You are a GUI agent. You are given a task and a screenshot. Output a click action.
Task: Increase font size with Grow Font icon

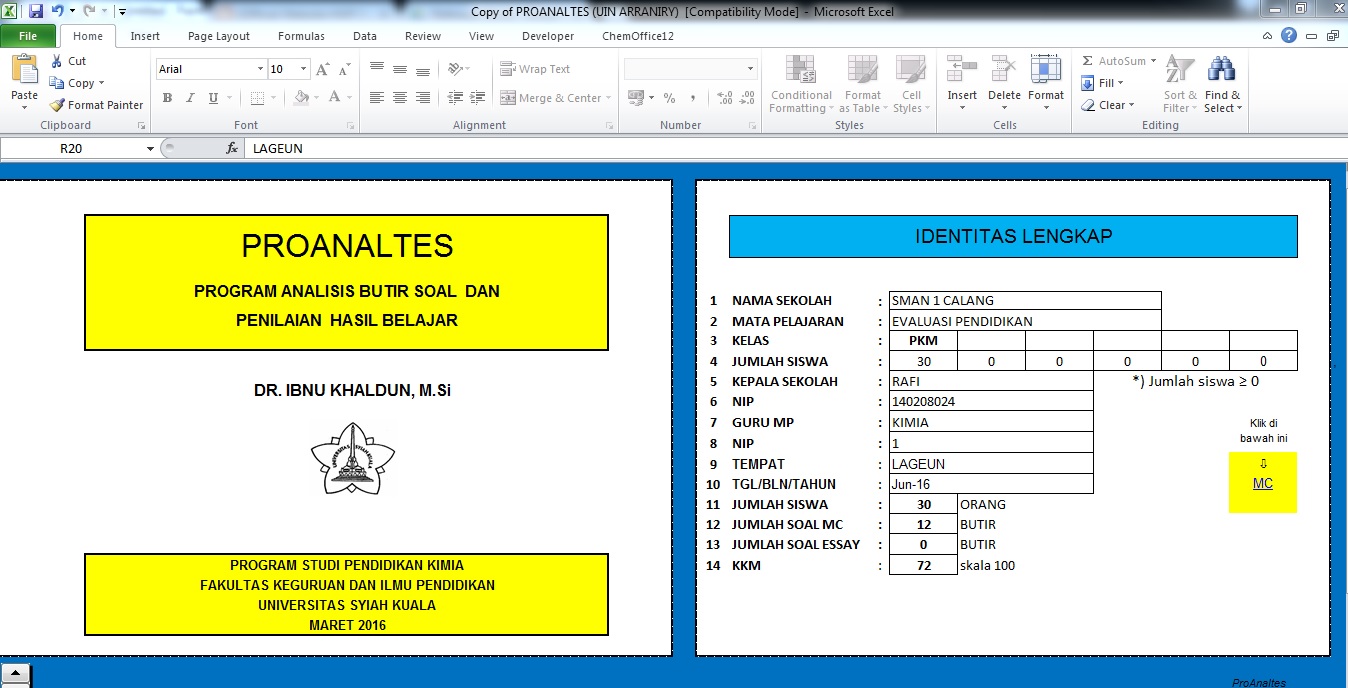click(x=322, y=69)
